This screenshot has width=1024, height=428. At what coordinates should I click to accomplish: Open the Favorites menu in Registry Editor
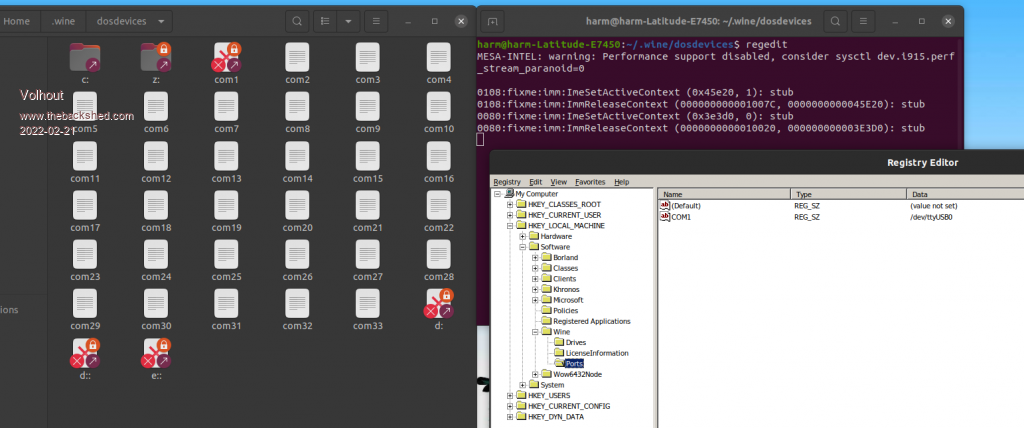click(x=589, y=182)
